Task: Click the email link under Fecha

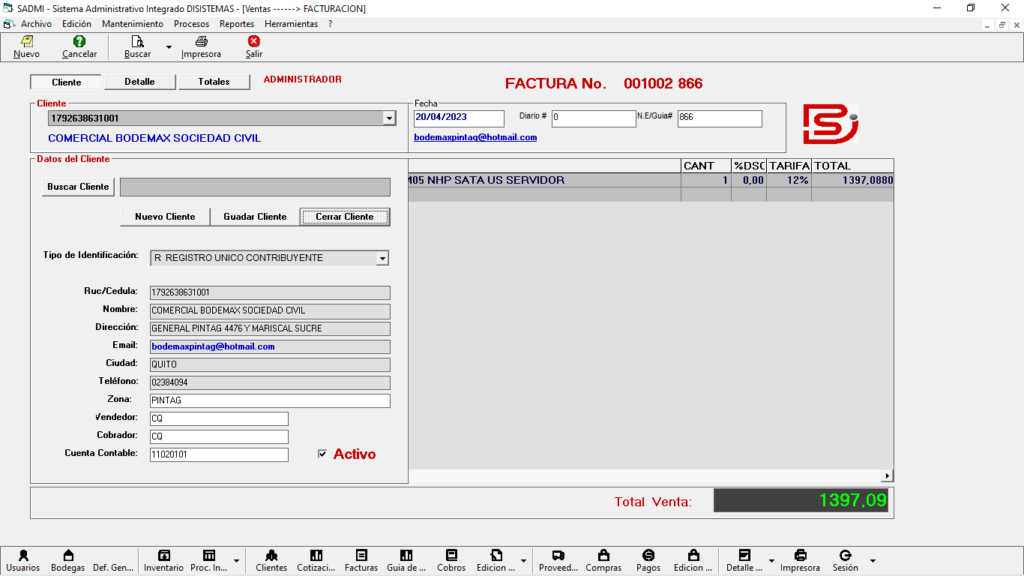Action: tap(475, 137)
